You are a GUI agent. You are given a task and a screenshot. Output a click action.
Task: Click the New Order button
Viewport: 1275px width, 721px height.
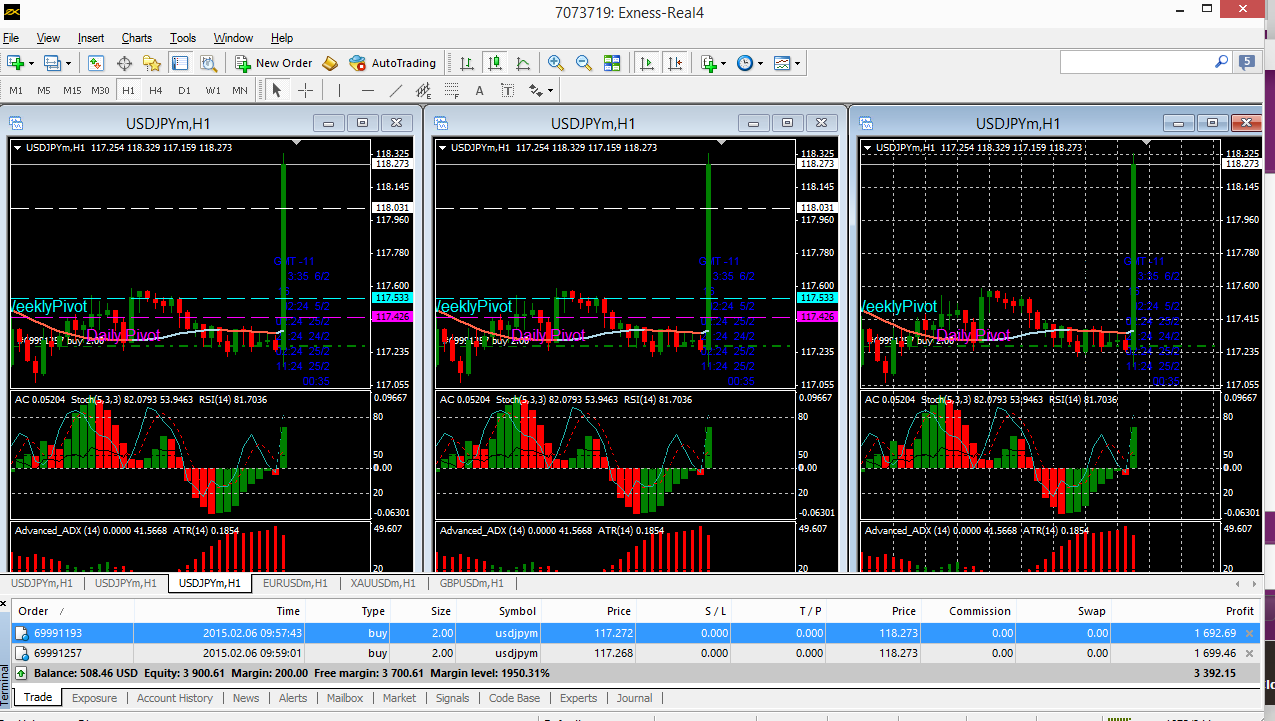point(273,63)
